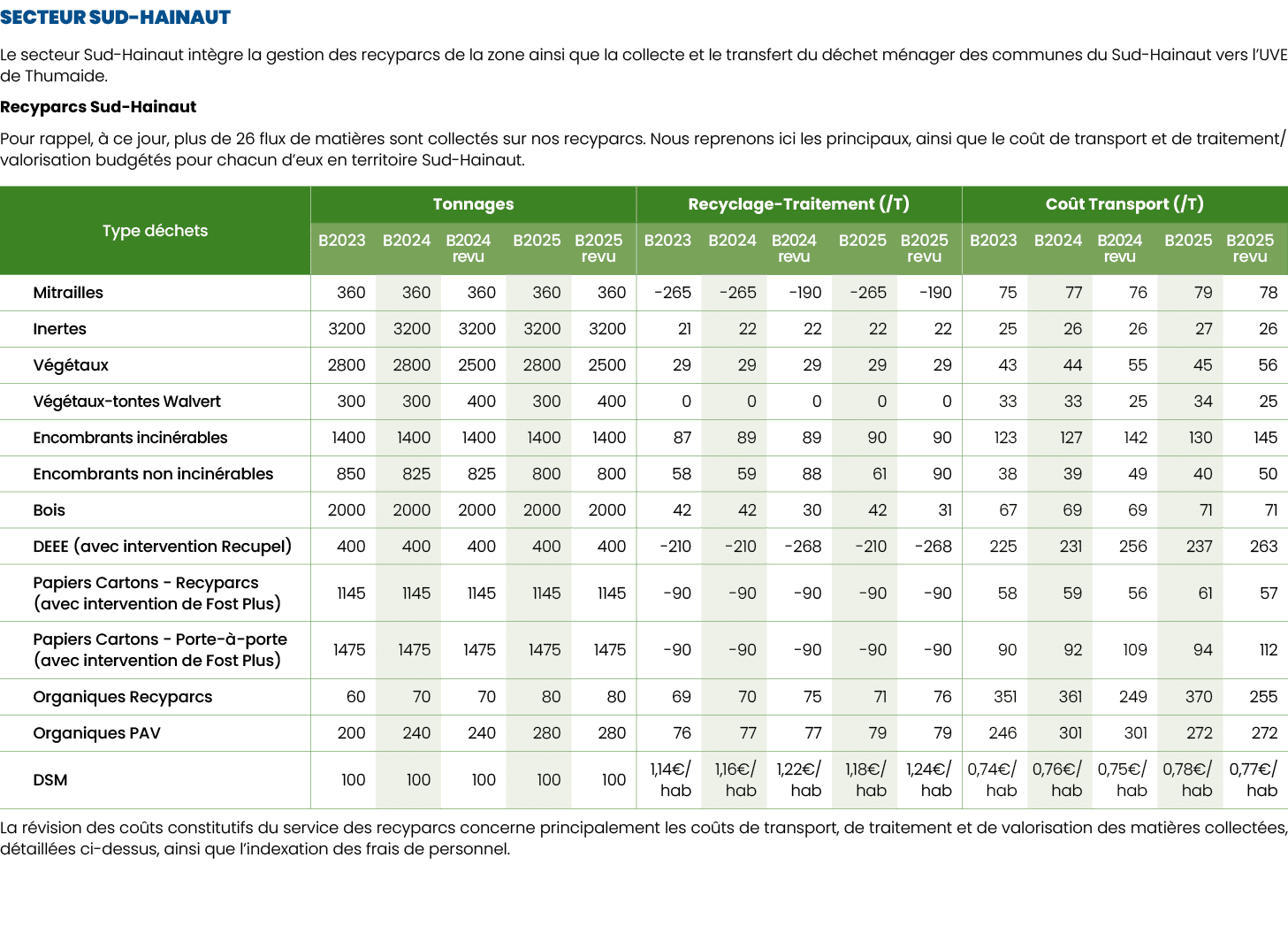Click the Encombrants non incinérables label
Image resolution: width=1288 pixels, height=926 pixels.
pos(153,474)
